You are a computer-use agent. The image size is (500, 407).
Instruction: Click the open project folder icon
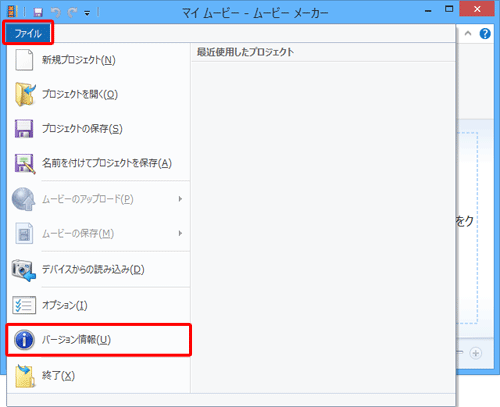(x=25, y=95)
